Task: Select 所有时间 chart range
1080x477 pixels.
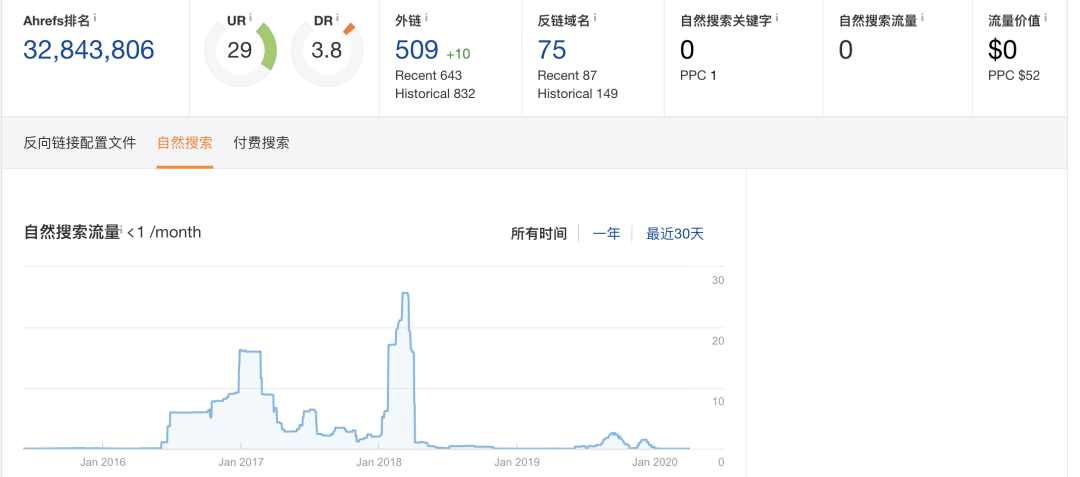Action: click(538, 233)
